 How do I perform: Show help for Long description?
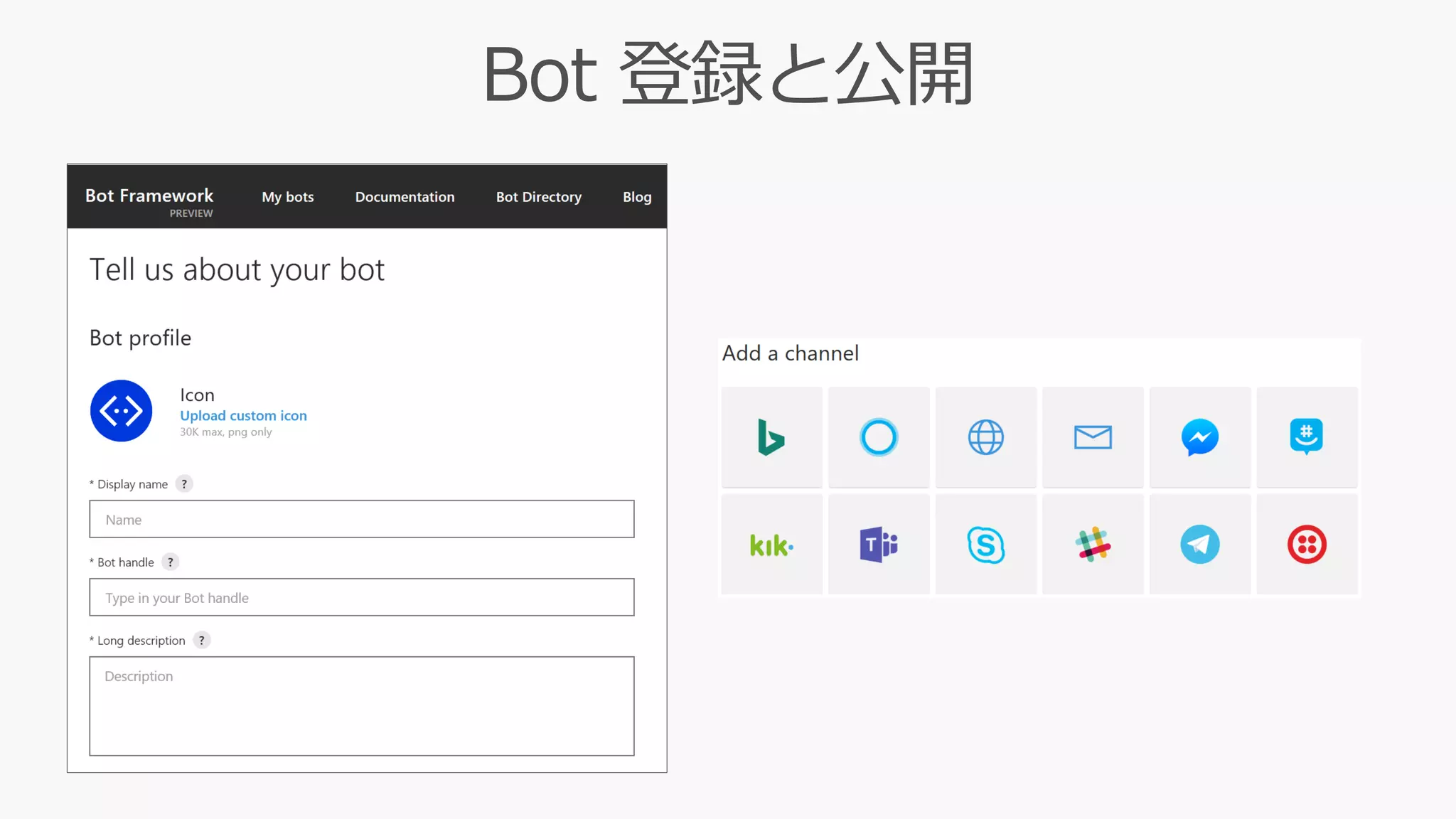[x=202, y=641]
